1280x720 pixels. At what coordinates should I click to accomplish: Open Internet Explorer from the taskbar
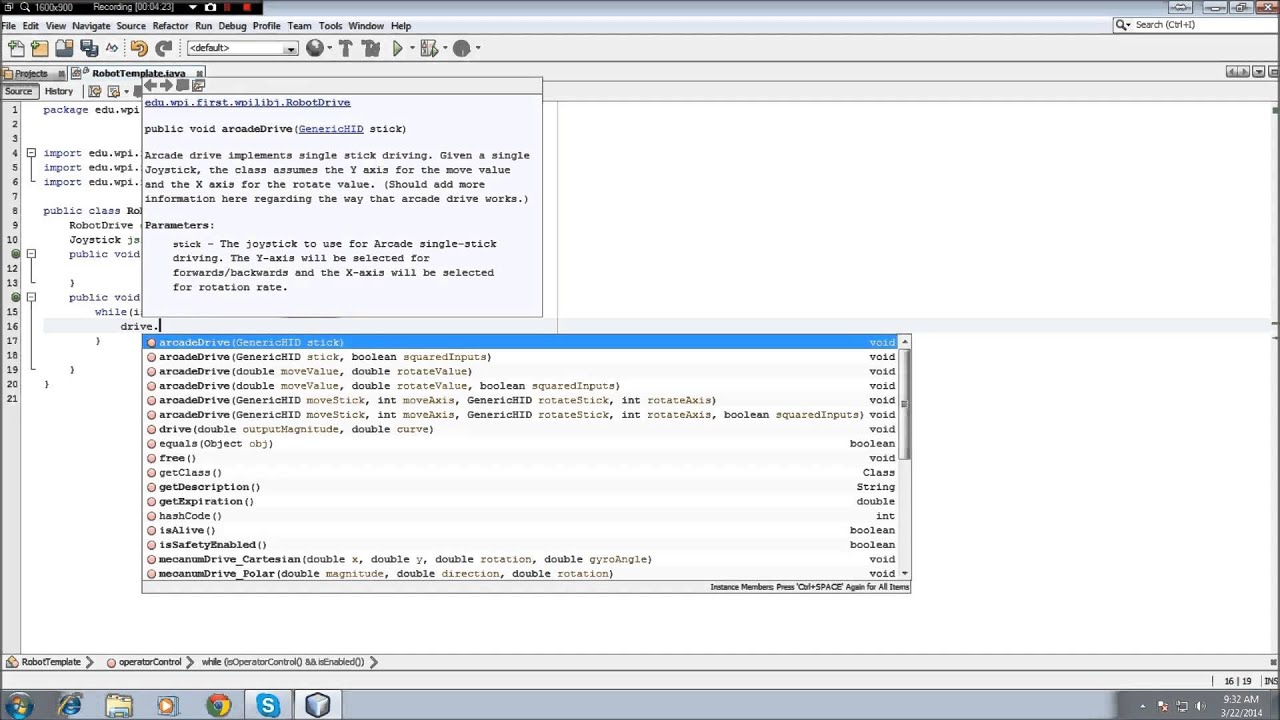[70, 706]
